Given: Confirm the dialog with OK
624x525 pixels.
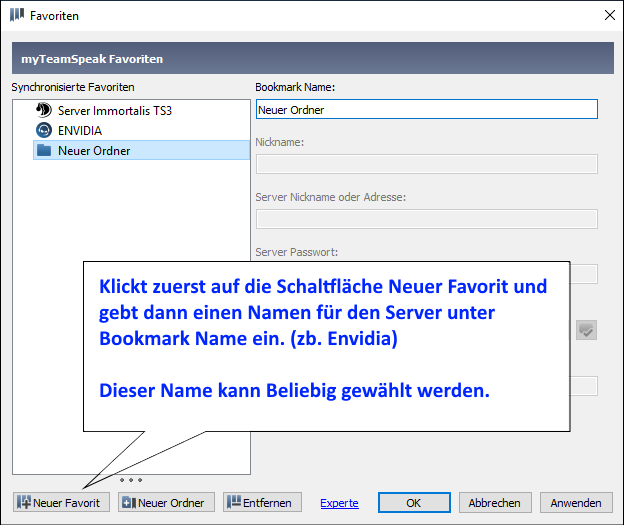Looking at the screenshot, I should pos(414,502).
